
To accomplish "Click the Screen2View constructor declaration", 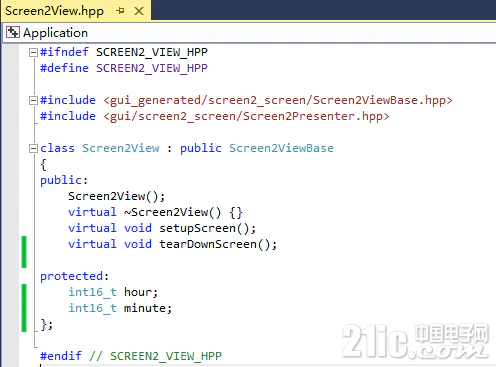I will click(x=116, y=196).
